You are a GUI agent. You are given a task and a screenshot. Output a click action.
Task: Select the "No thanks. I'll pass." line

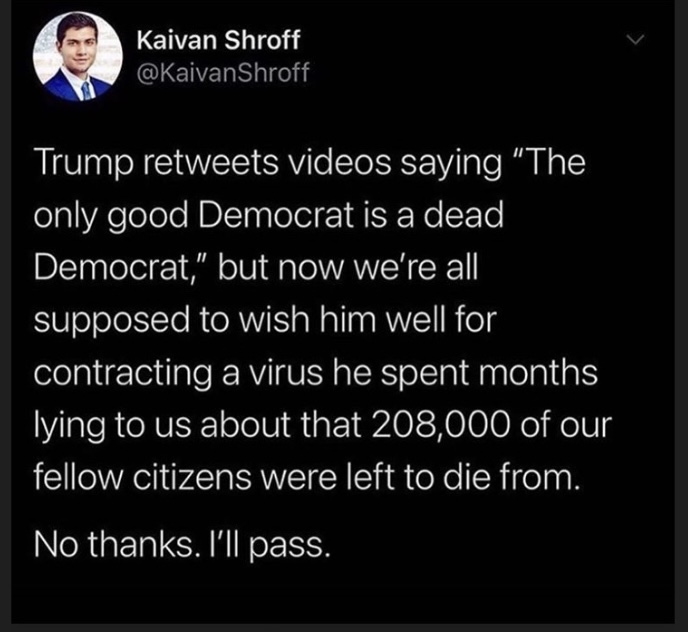[182, 545]
